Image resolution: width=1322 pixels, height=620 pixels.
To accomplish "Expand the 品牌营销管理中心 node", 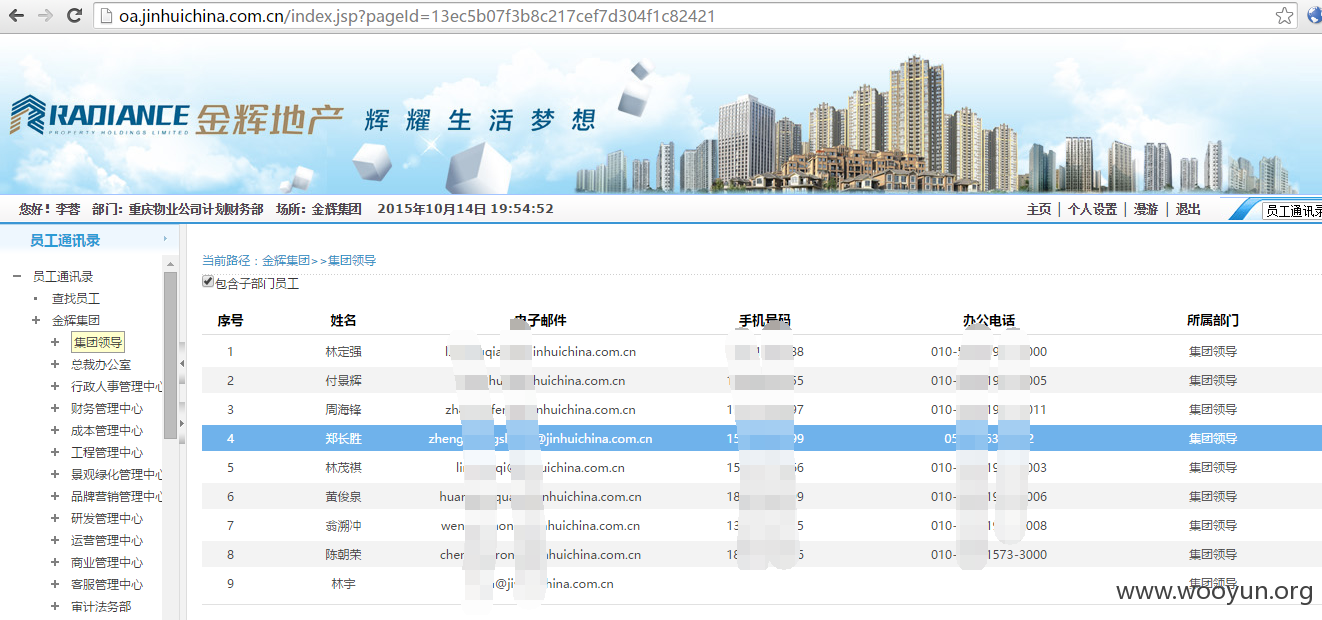I will [x=55, y=496].
